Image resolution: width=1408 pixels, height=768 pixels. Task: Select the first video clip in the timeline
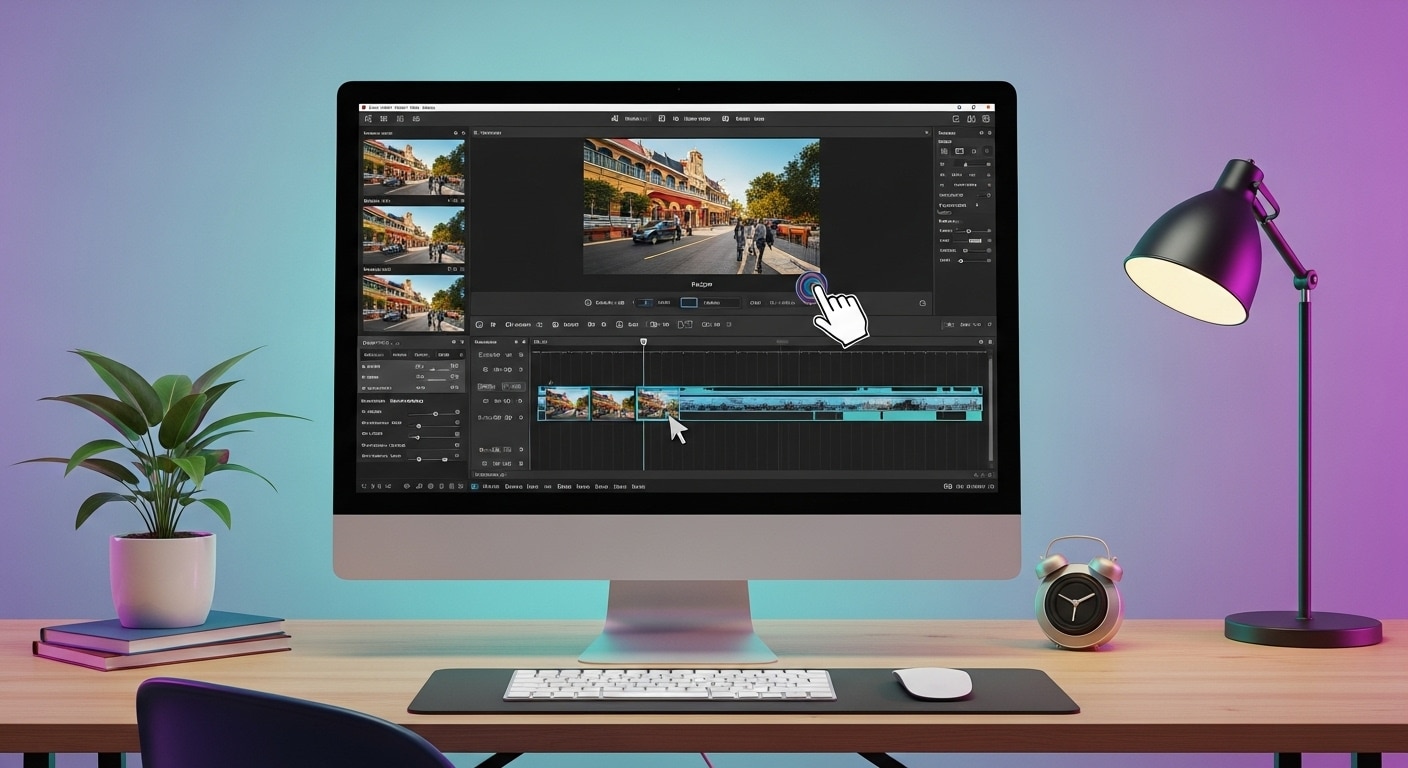coord(565,403)
